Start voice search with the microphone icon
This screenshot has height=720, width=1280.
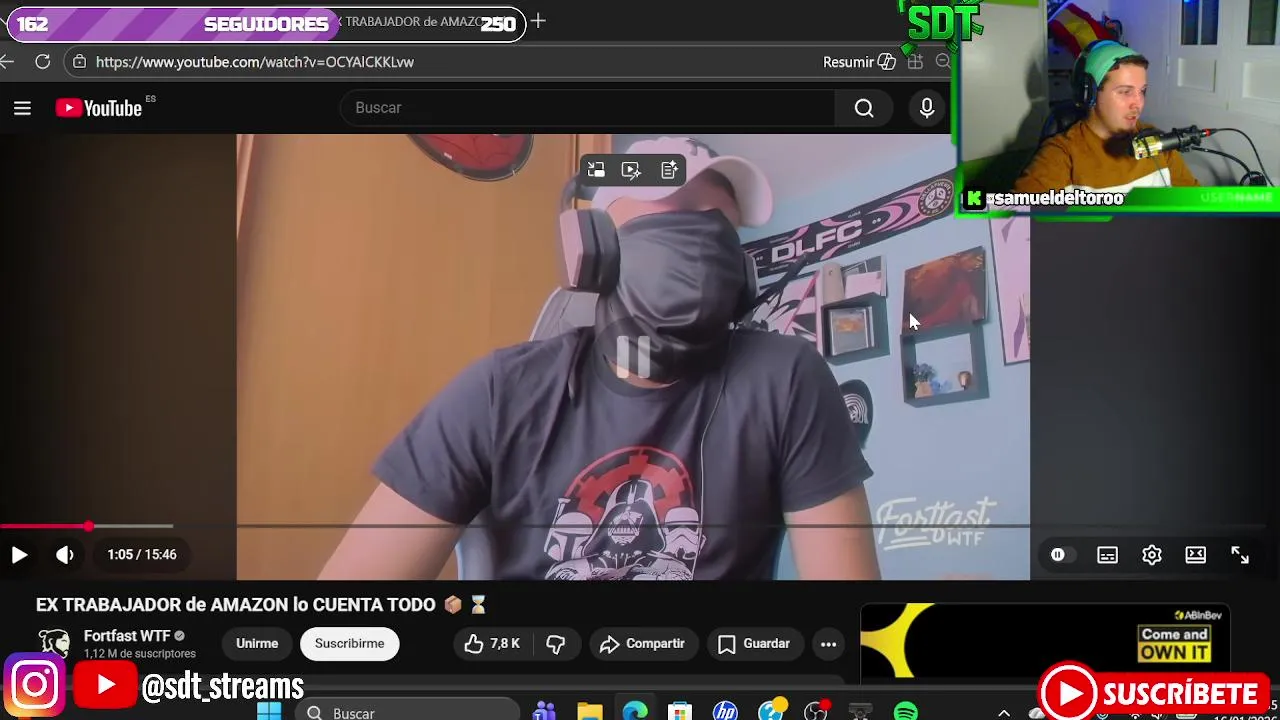[927, 108]
